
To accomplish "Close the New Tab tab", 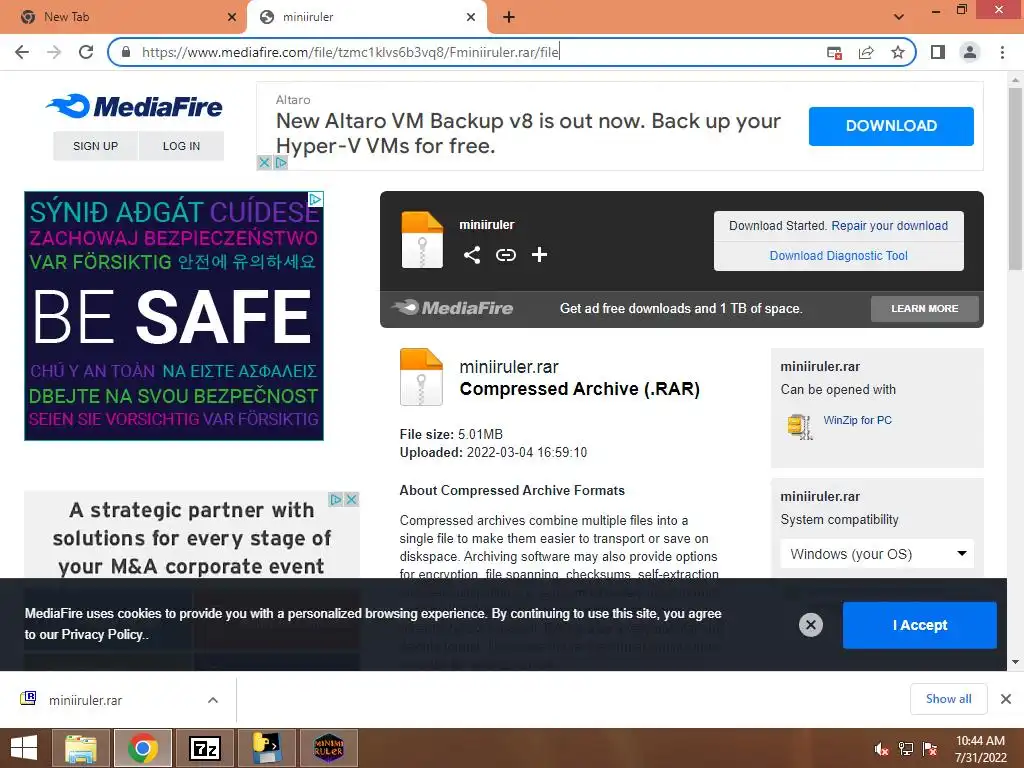I will (x=232, y=17).
